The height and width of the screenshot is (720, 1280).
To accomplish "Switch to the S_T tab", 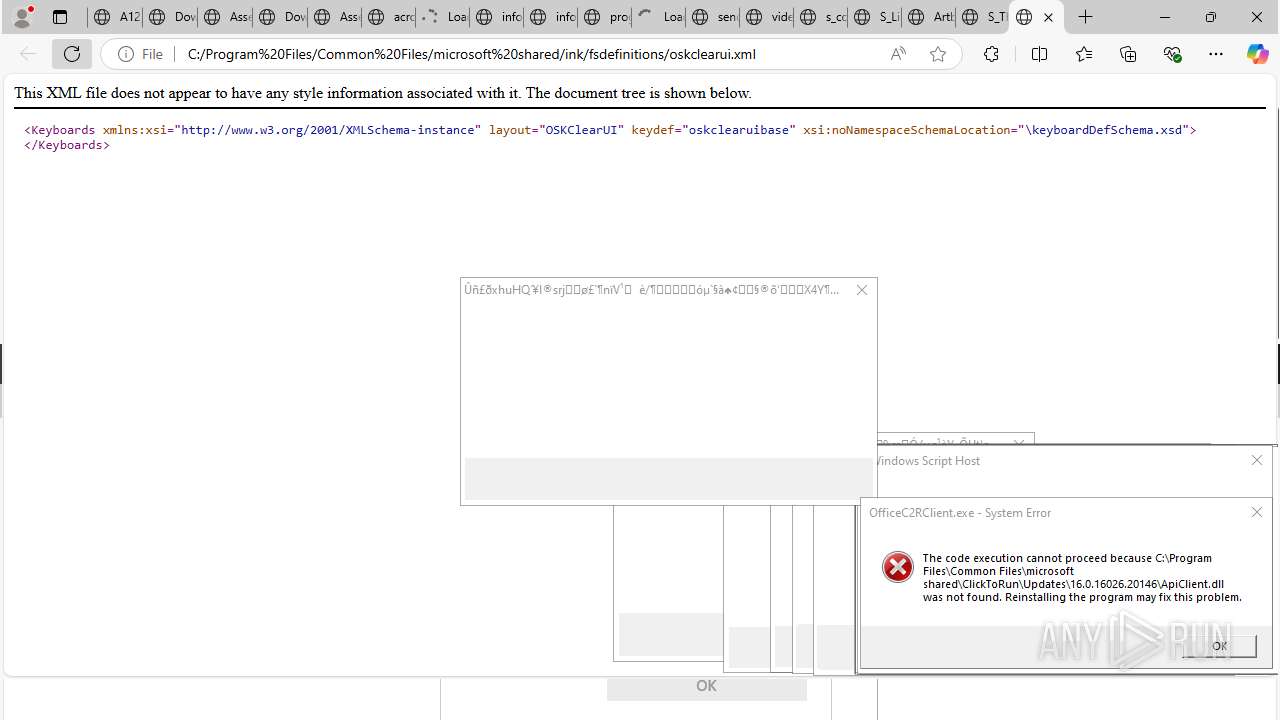I will click(x=982, y=17).
